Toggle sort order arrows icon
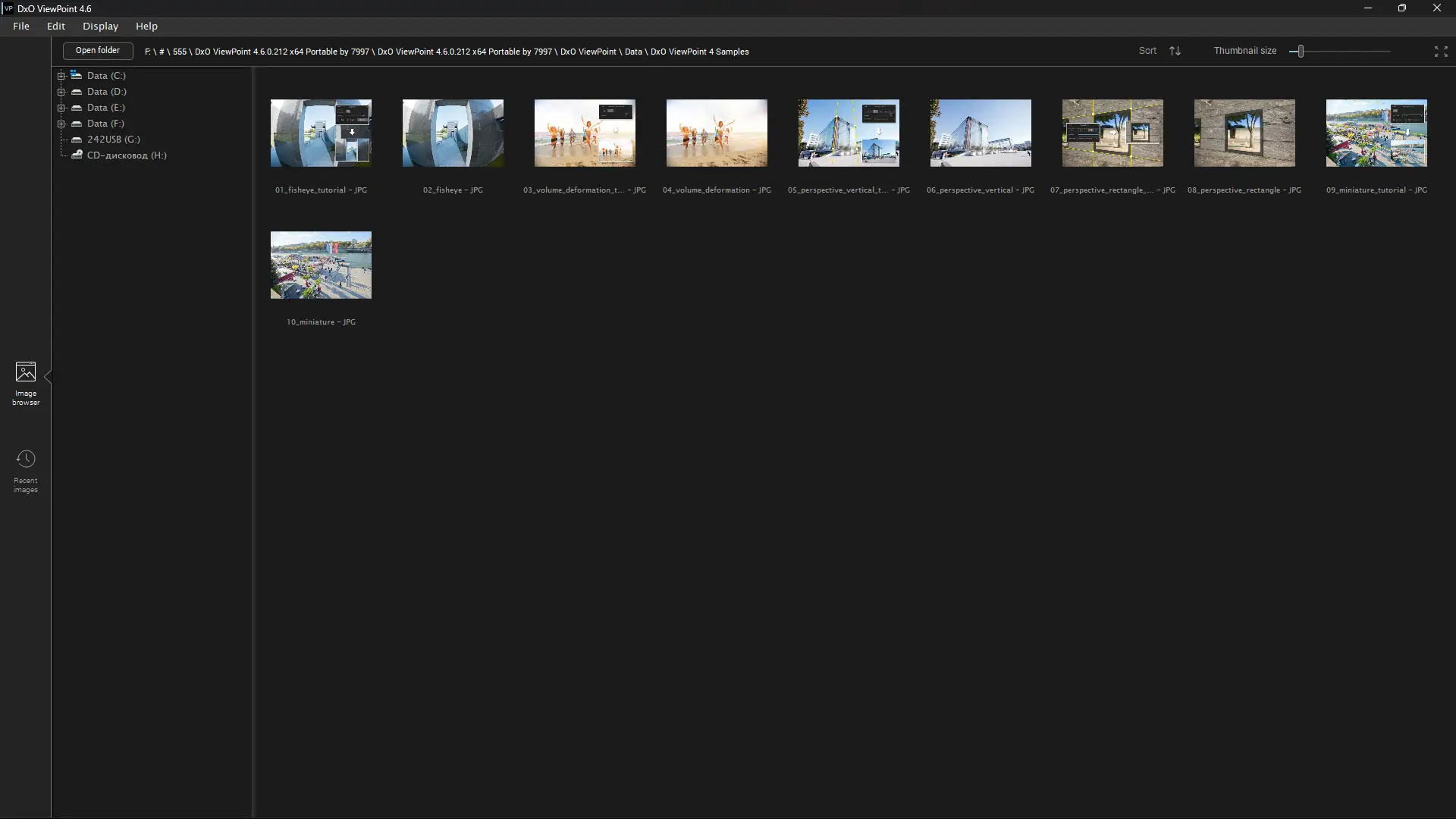 pyautogui.click(x=1175, y=51)
